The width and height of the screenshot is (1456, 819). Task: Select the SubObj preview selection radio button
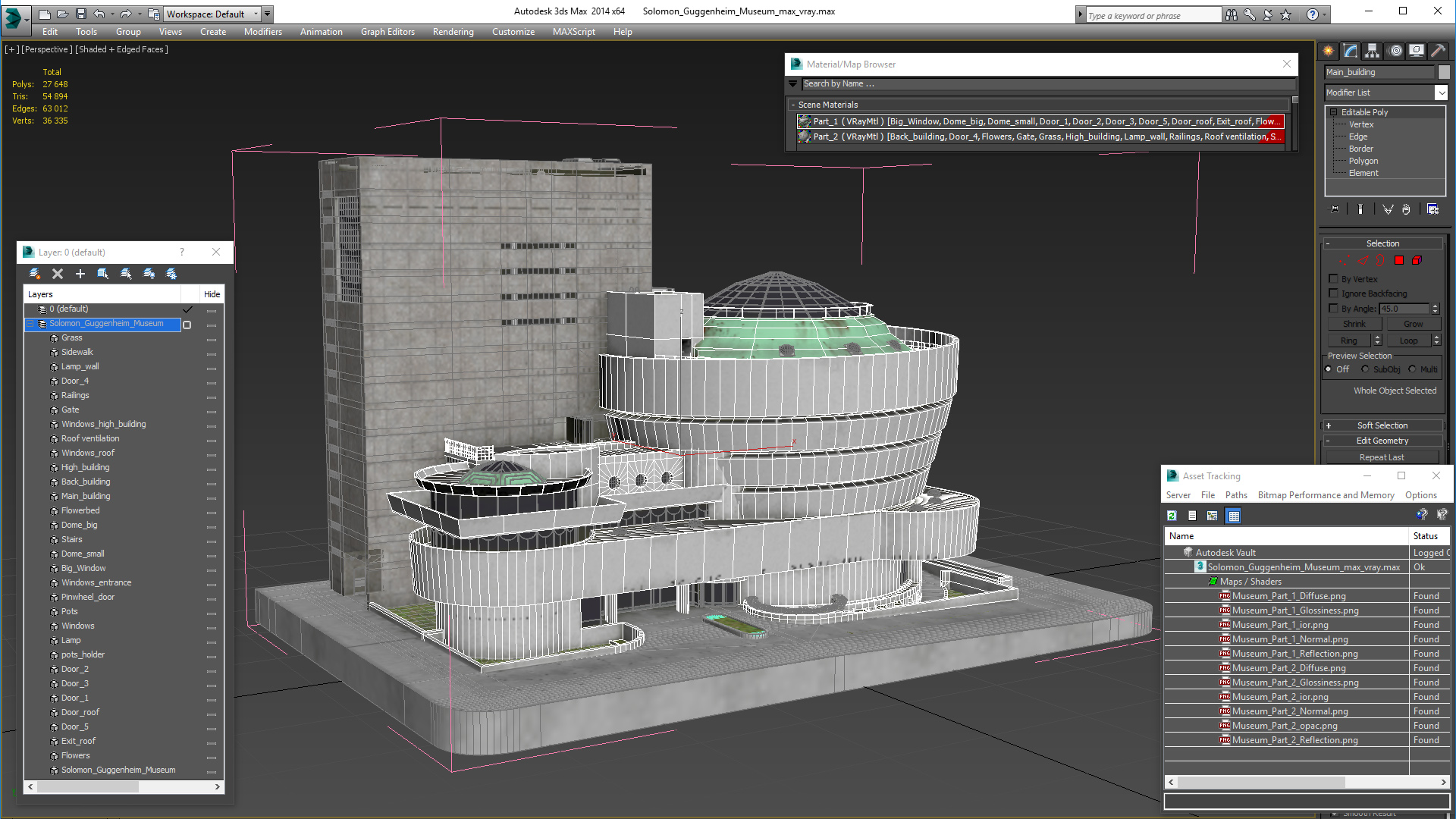[x=1366, y=369]
